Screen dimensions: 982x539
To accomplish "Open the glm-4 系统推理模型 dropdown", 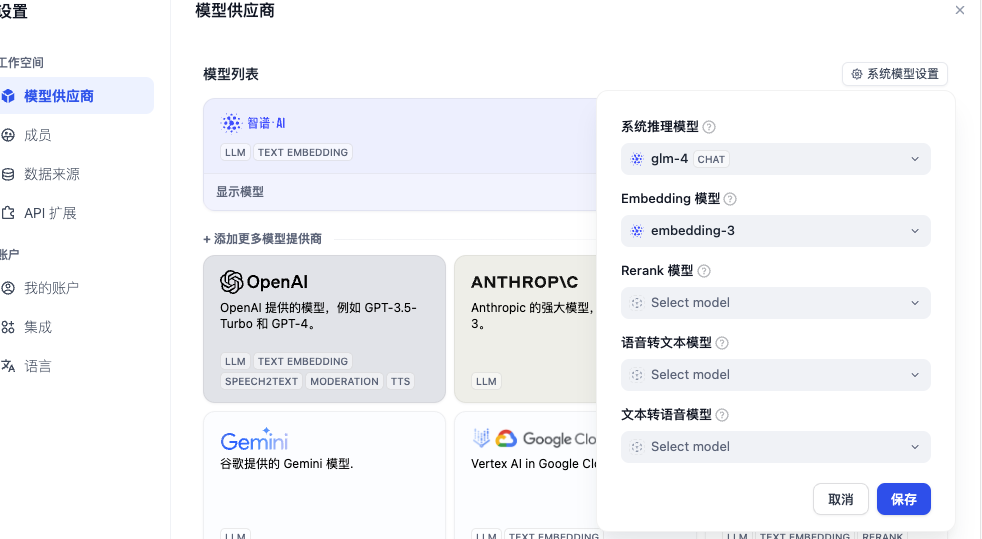I will click(775, 159).
